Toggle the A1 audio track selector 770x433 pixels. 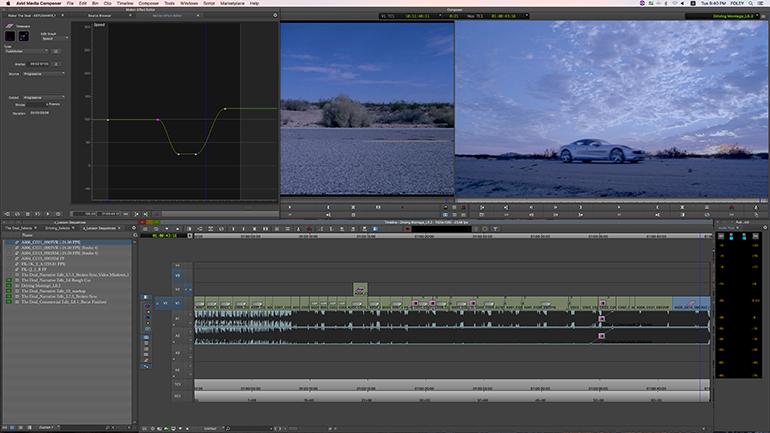click(177, 319)
